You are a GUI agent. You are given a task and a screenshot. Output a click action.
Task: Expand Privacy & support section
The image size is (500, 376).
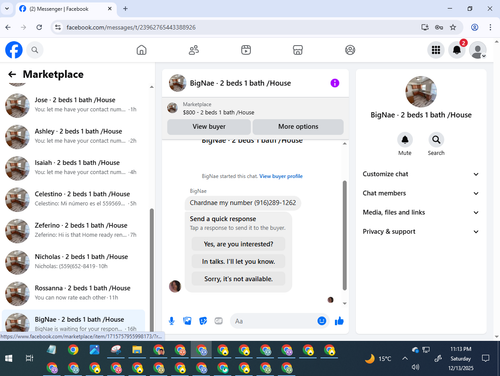[421, 232]
